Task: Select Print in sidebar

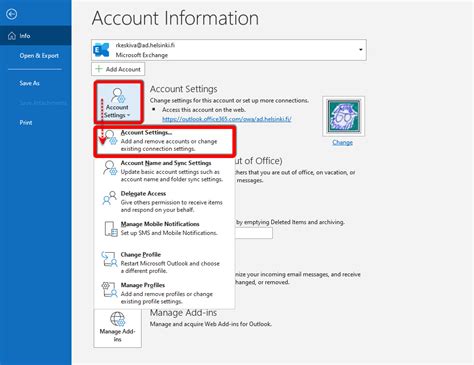Action: pyautogui.click(x=26, y=123)
